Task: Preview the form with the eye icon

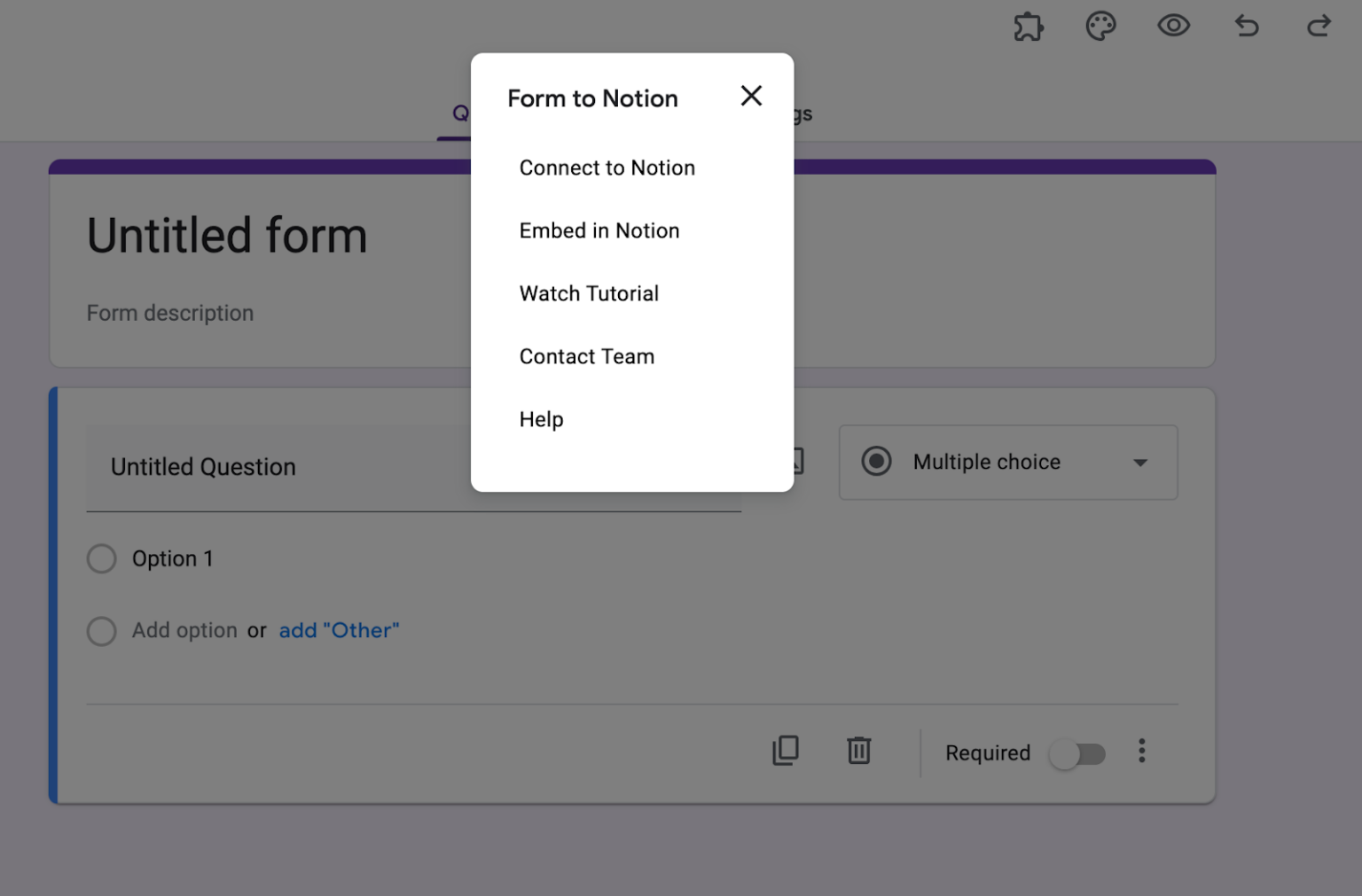Action: pyautogui.click(x=1173, y=27)
